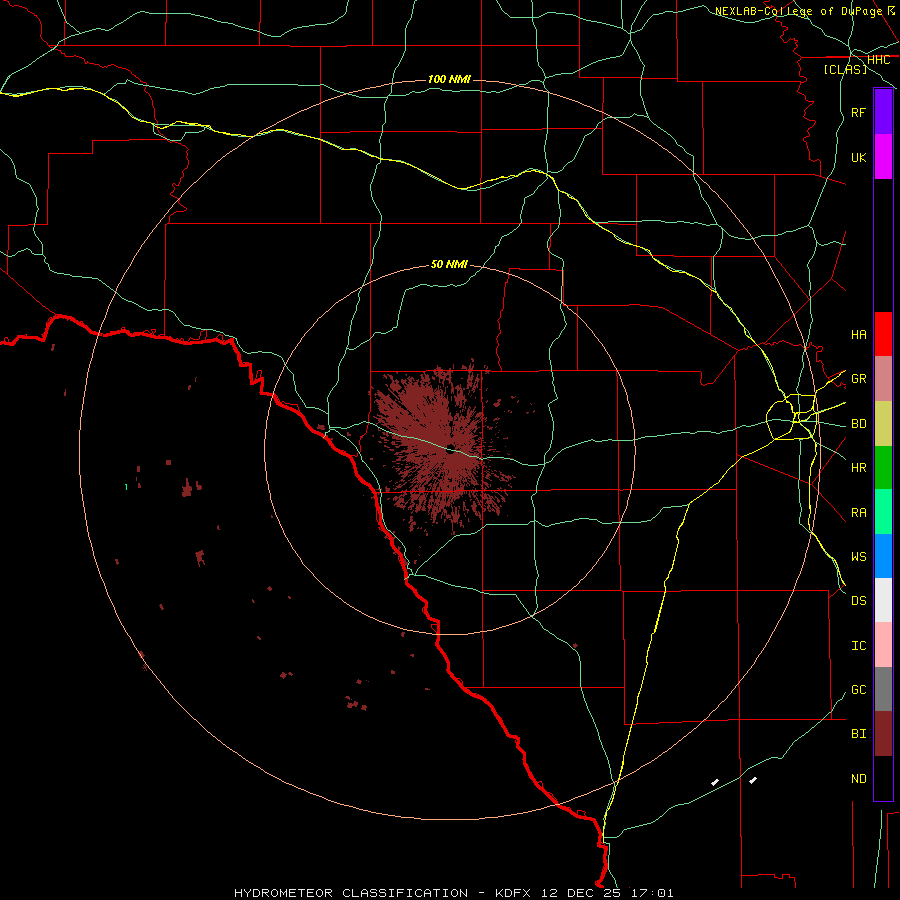Image resolution: width=900 pixels, height=900 pixels.
Task: Click the RF legend label
Action: 858,112
